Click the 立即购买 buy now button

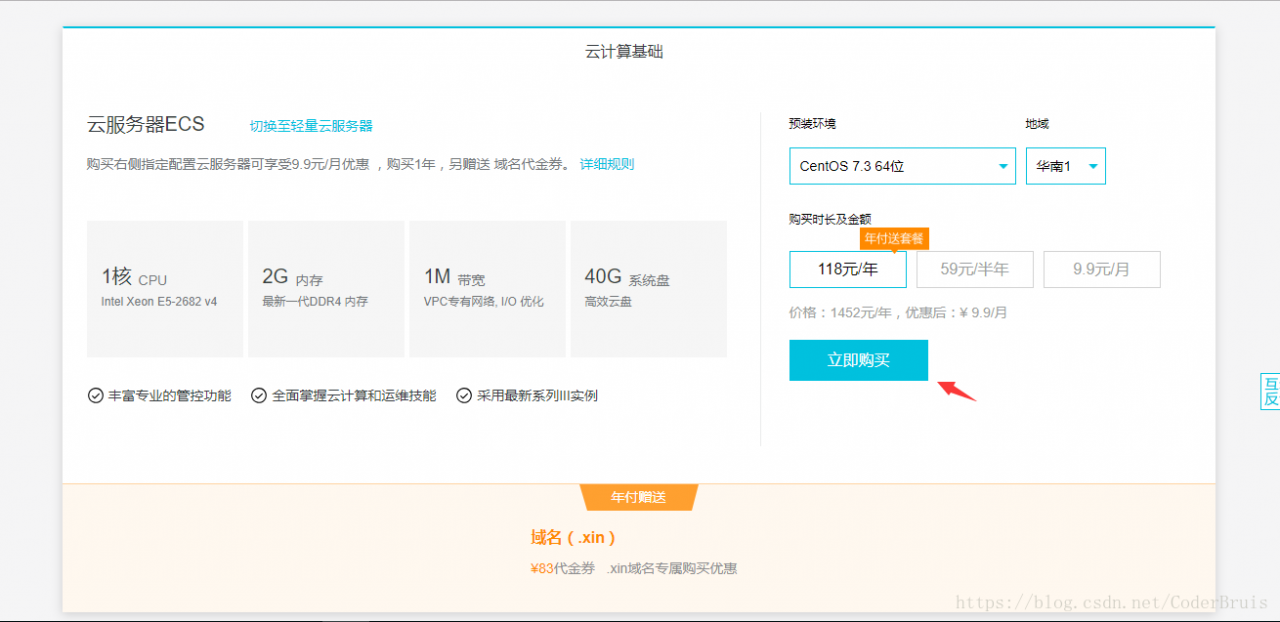tap(858, 360)
